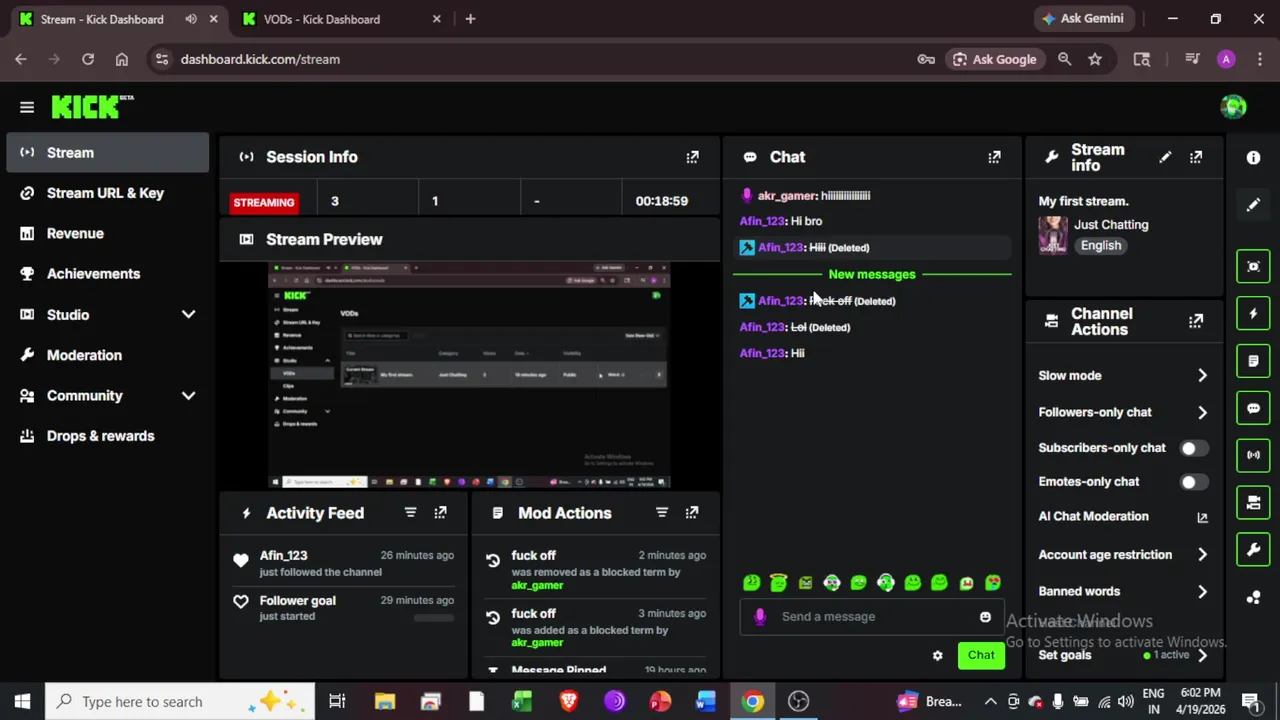Image resolution: width=1280 pixels, height=720 pixels.
Task: Expand Followers-only chat settings
Action: [x=1202, y=412]
